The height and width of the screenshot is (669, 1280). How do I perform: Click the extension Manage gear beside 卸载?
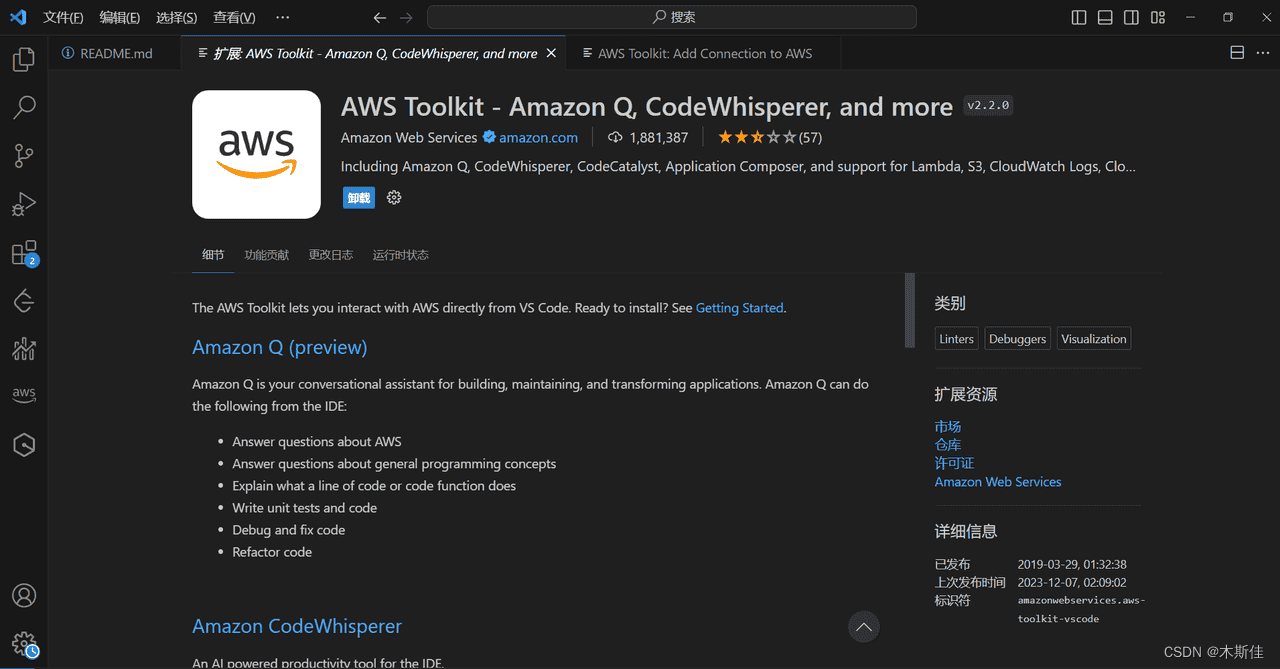click(x=393, y=197)
